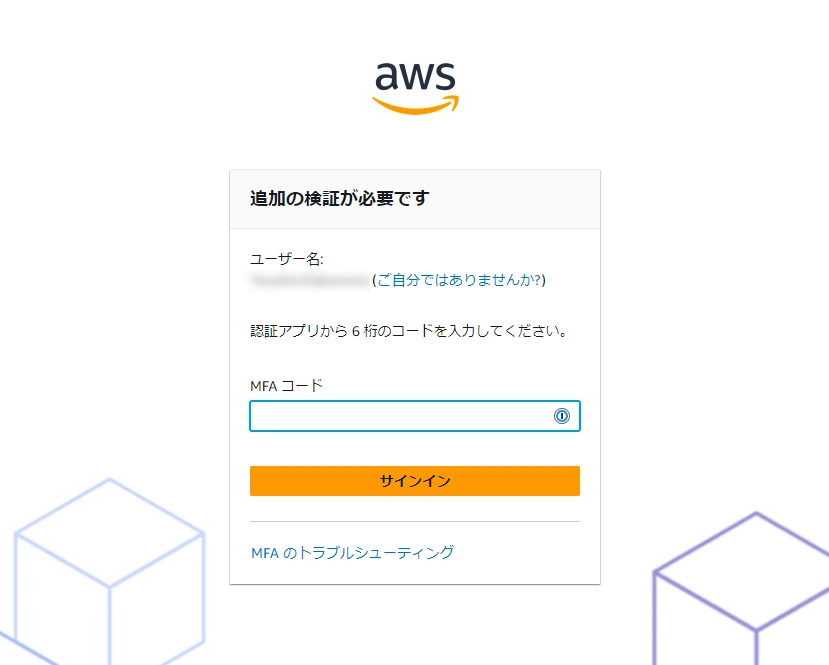Click the 6 桁のコード instruction text
The width and height of the screenshot is (829, 665).
point(408,331)
